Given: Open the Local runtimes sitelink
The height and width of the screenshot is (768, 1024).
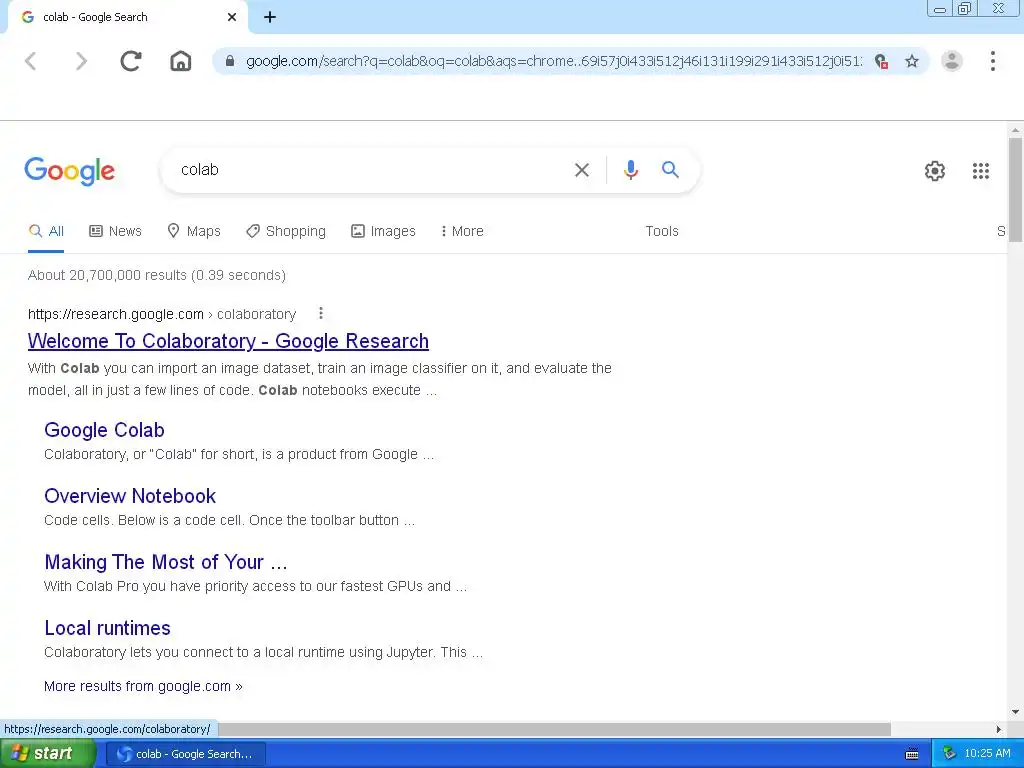Looking at the screenshot, I should 108,628.
